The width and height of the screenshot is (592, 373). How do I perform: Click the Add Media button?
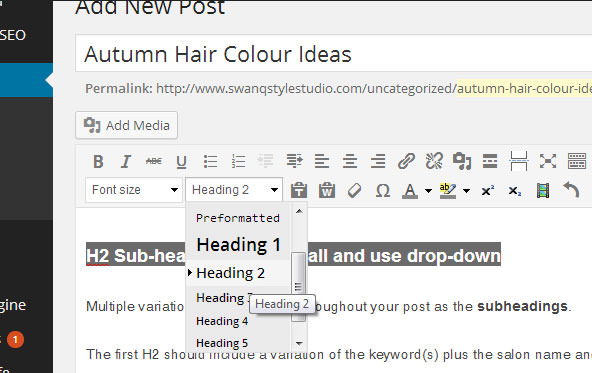[126, 125]
